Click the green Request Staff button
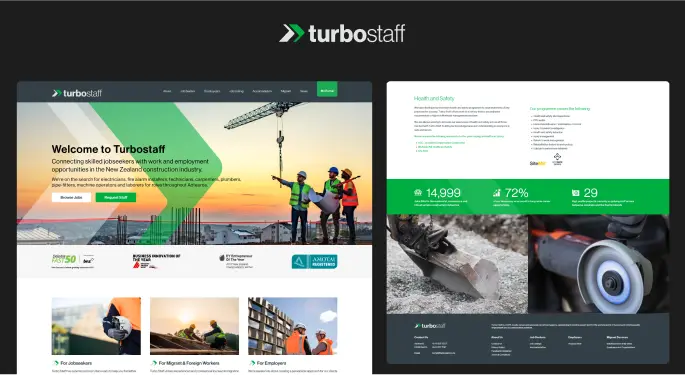Viewport: 685px width, 375px height. pyautogui.click(x=116, y=198)
